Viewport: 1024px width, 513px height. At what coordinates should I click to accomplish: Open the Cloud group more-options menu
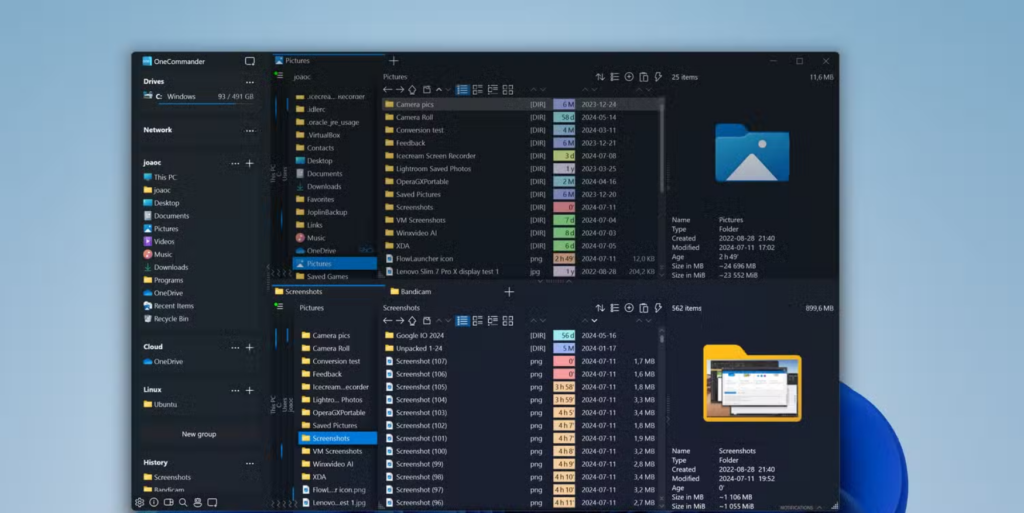[235, 347]
